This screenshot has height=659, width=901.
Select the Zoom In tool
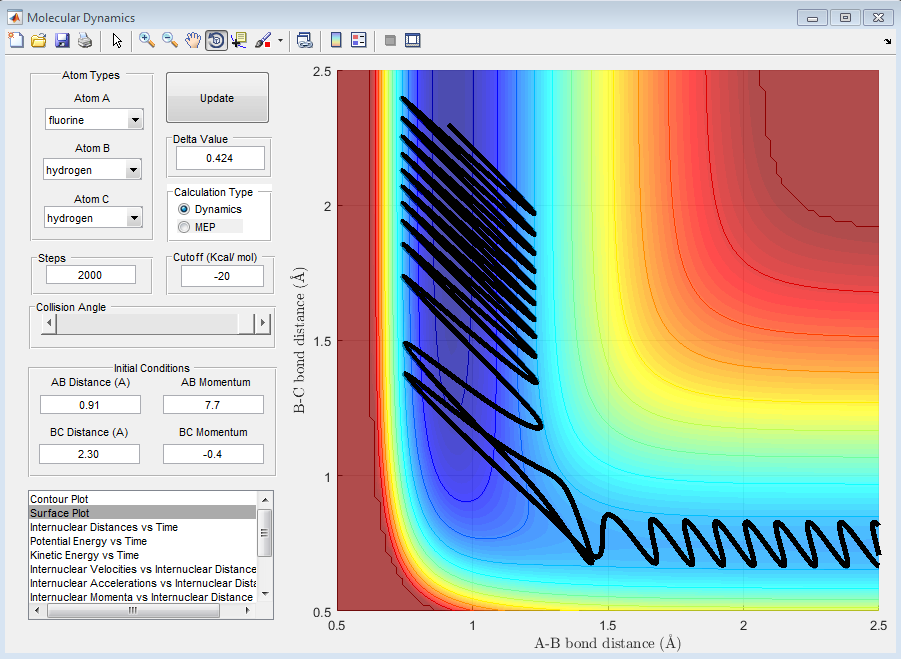click(147, 40)
